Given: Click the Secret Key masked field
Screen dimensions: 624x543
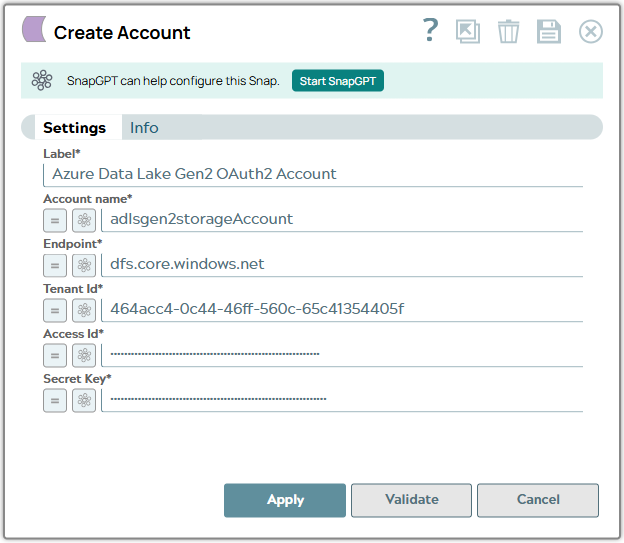Looking at the screenshot, I should (x=342, y=399).
